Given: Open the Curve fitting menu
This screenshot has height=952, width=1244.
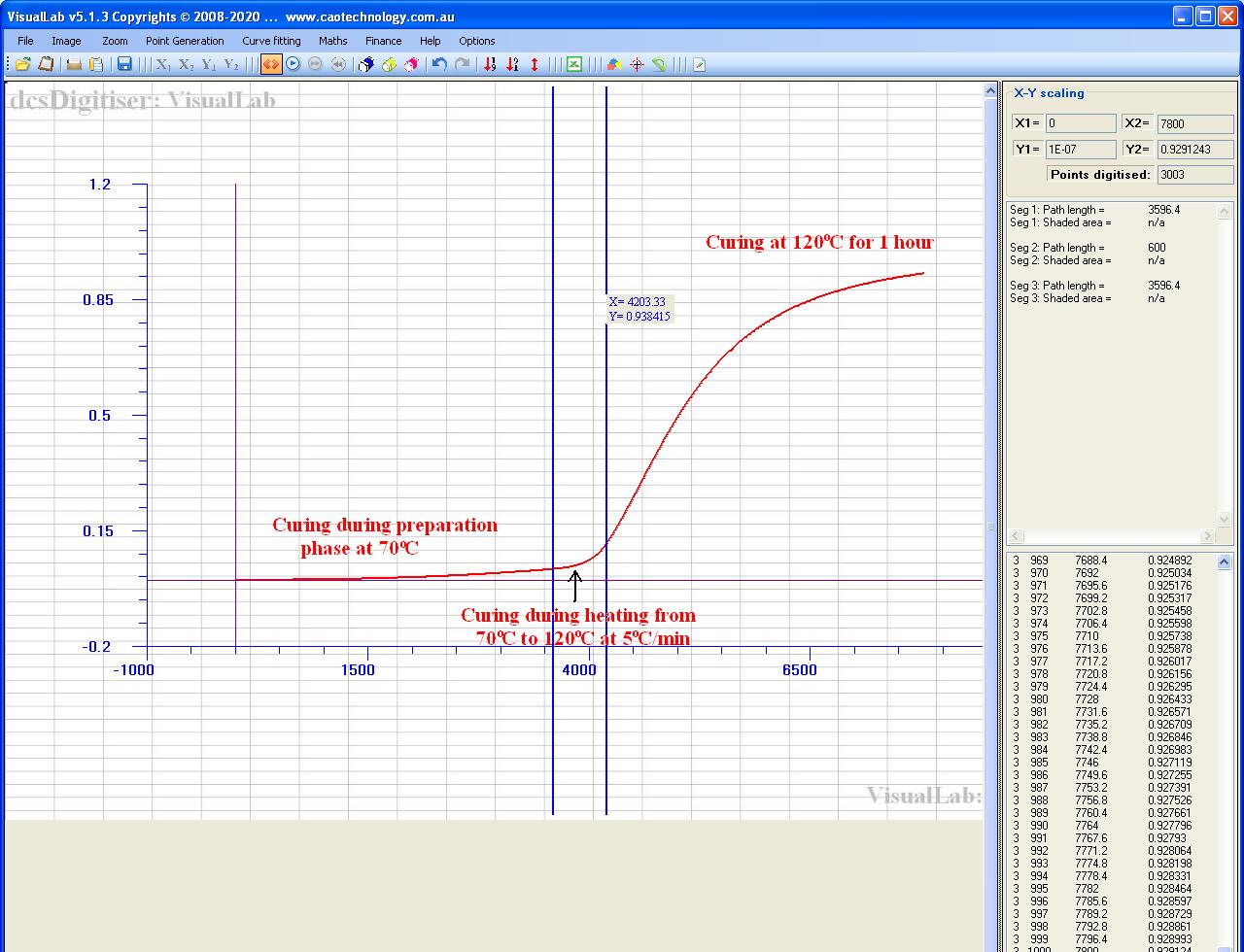Looking at the screenshot, I should 271,41.
